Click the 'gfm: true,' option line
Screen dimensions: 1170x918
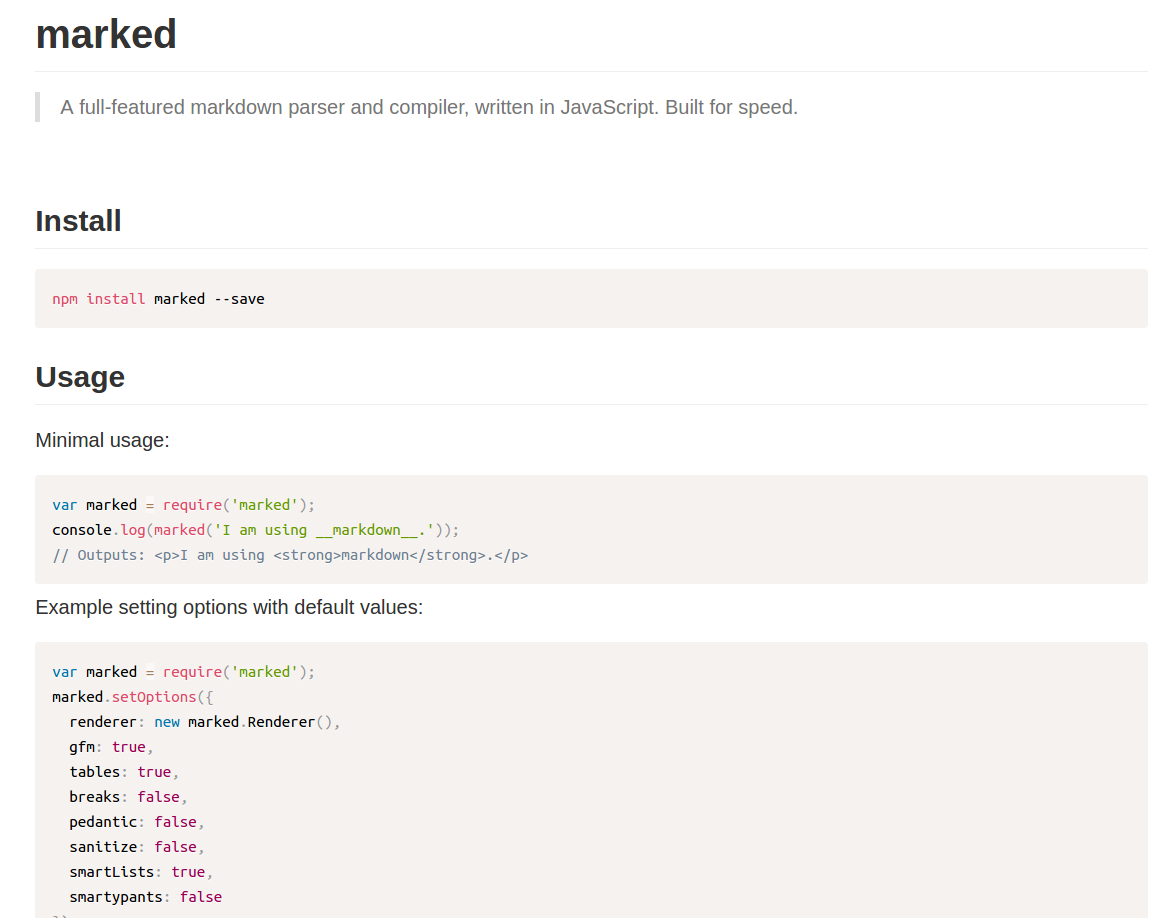point(111,747)
